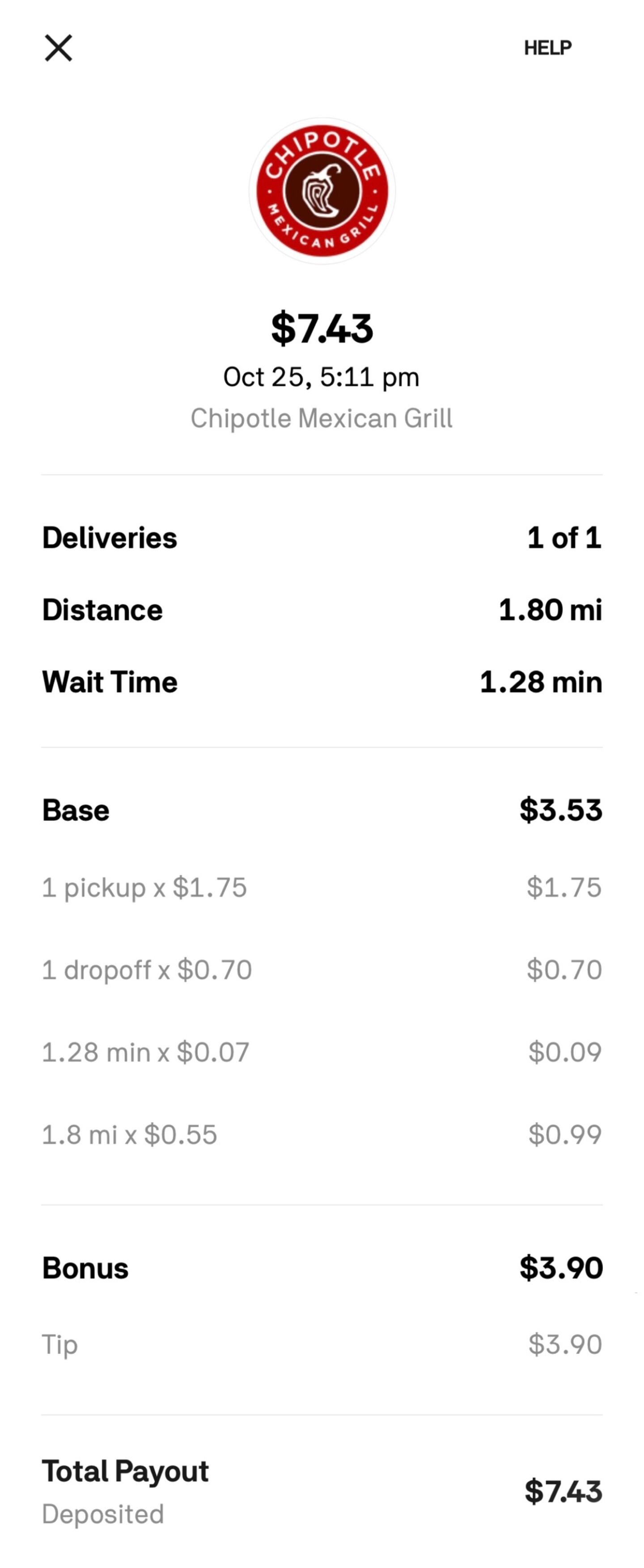Tap the Wait Time row label

[110, 682]
